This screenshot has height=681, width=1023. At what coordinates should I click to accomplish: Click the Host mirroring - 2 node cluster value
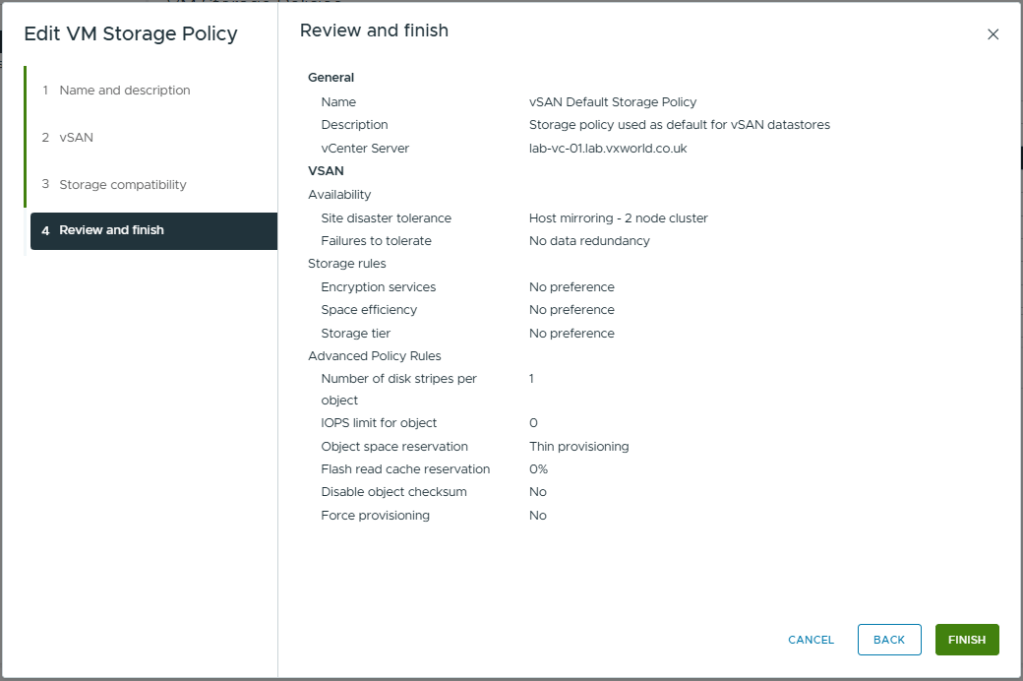coord(618,218)
